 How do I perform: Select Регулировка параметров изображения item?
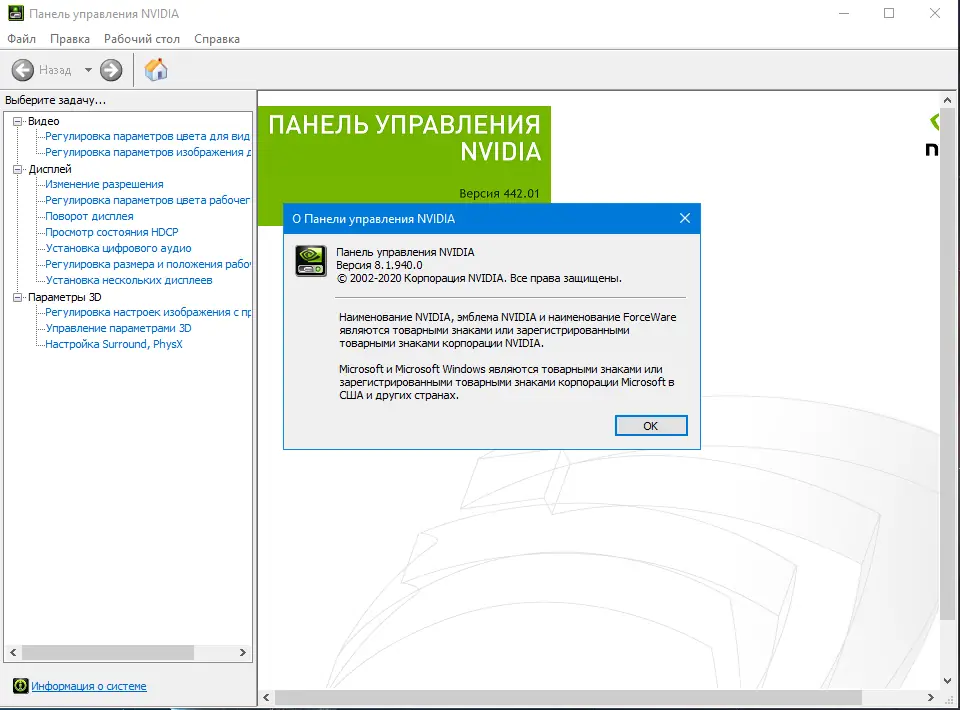(x=148, y=152)
